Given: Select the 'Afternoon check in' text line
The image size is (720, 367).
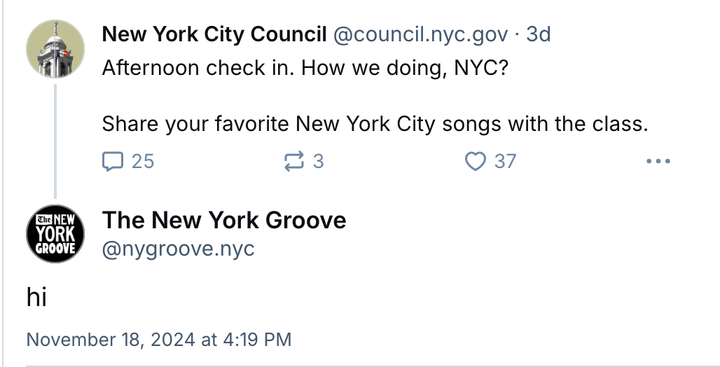Looking at the screenshot, I should [x=305, y=68].
